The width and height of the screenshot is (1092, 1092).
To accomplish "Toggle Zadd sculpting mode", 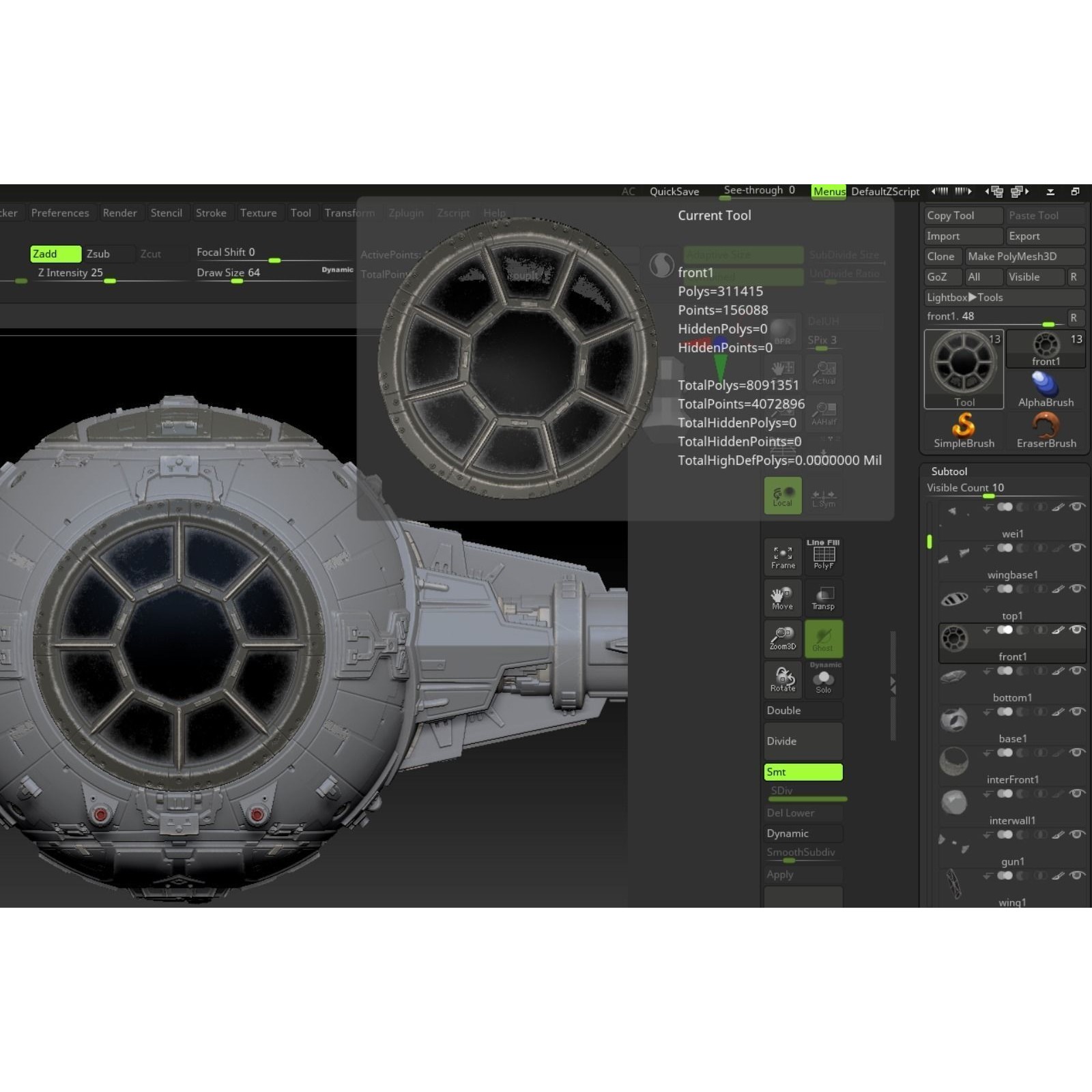I will (56, 253).
